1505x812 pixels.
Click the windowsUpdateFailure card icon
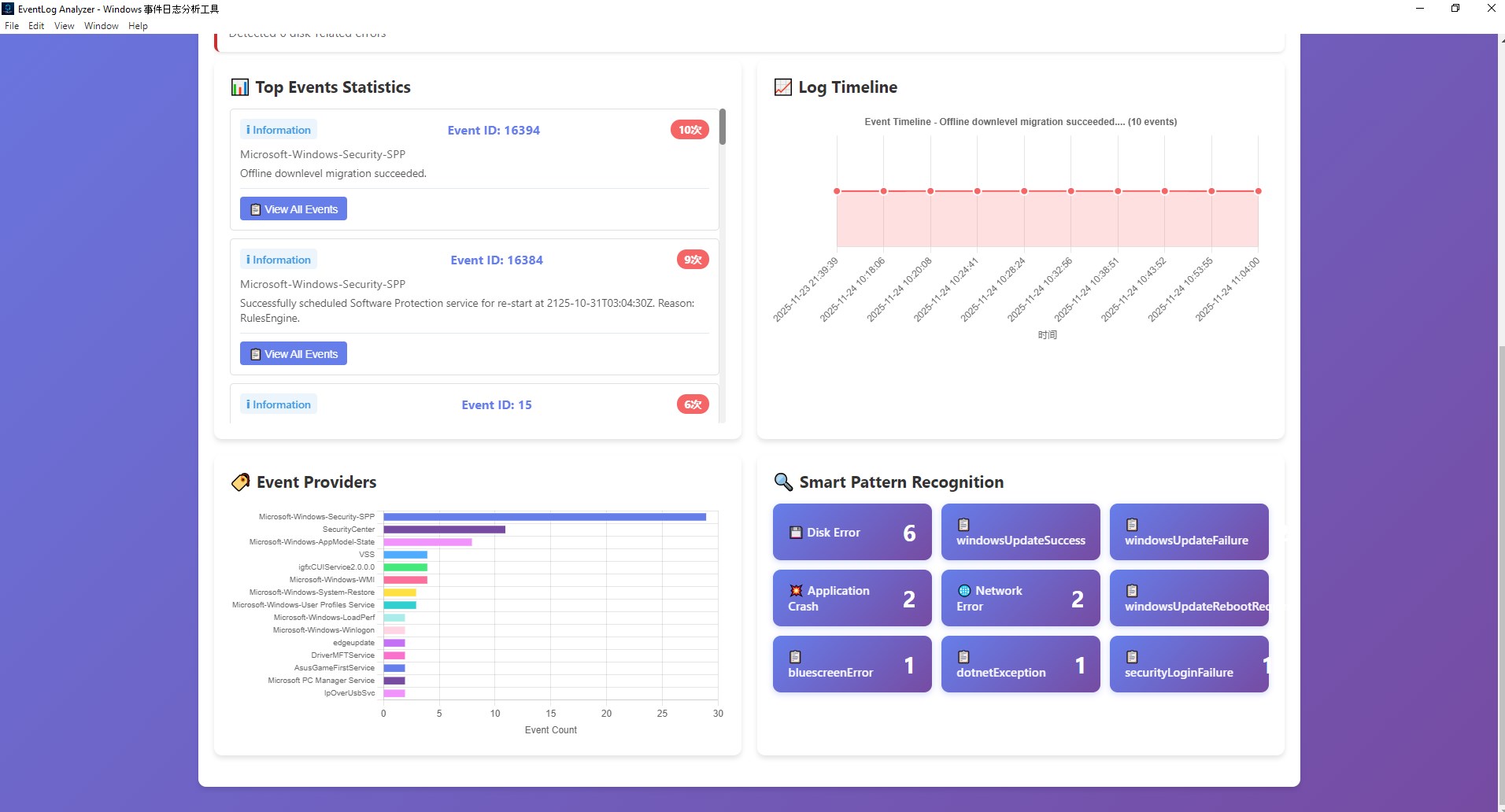(x=1132, y=525)
